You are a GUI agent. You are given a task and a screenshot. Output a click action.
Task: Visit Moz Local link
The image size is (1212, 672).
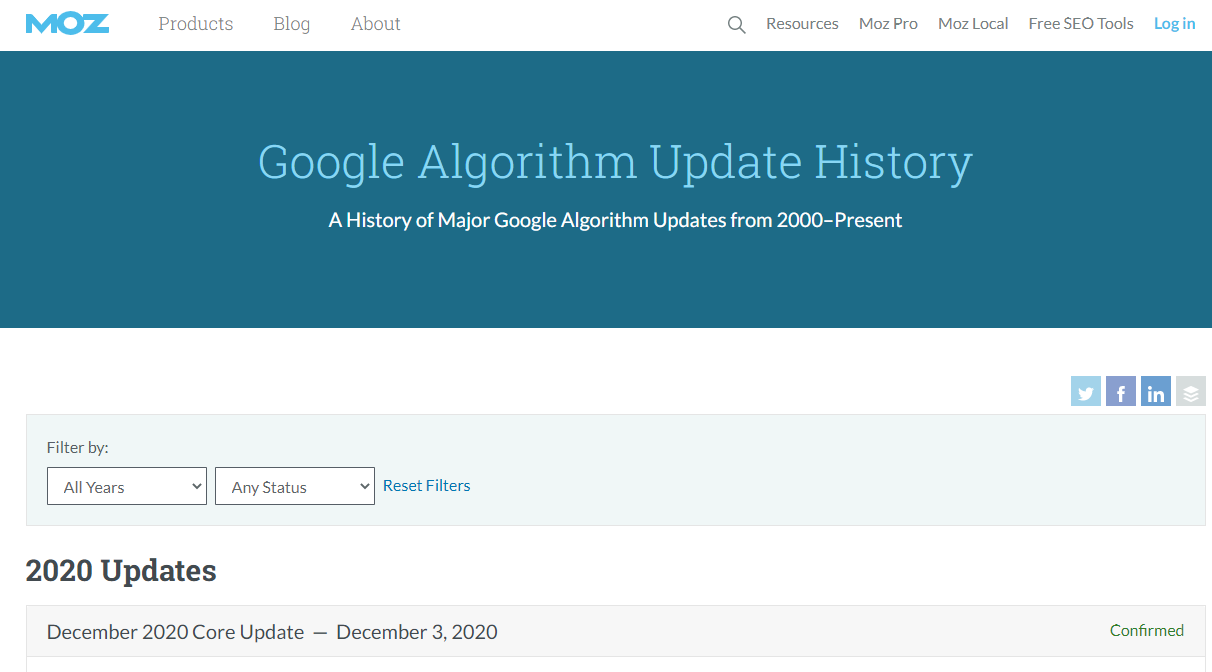973,24
